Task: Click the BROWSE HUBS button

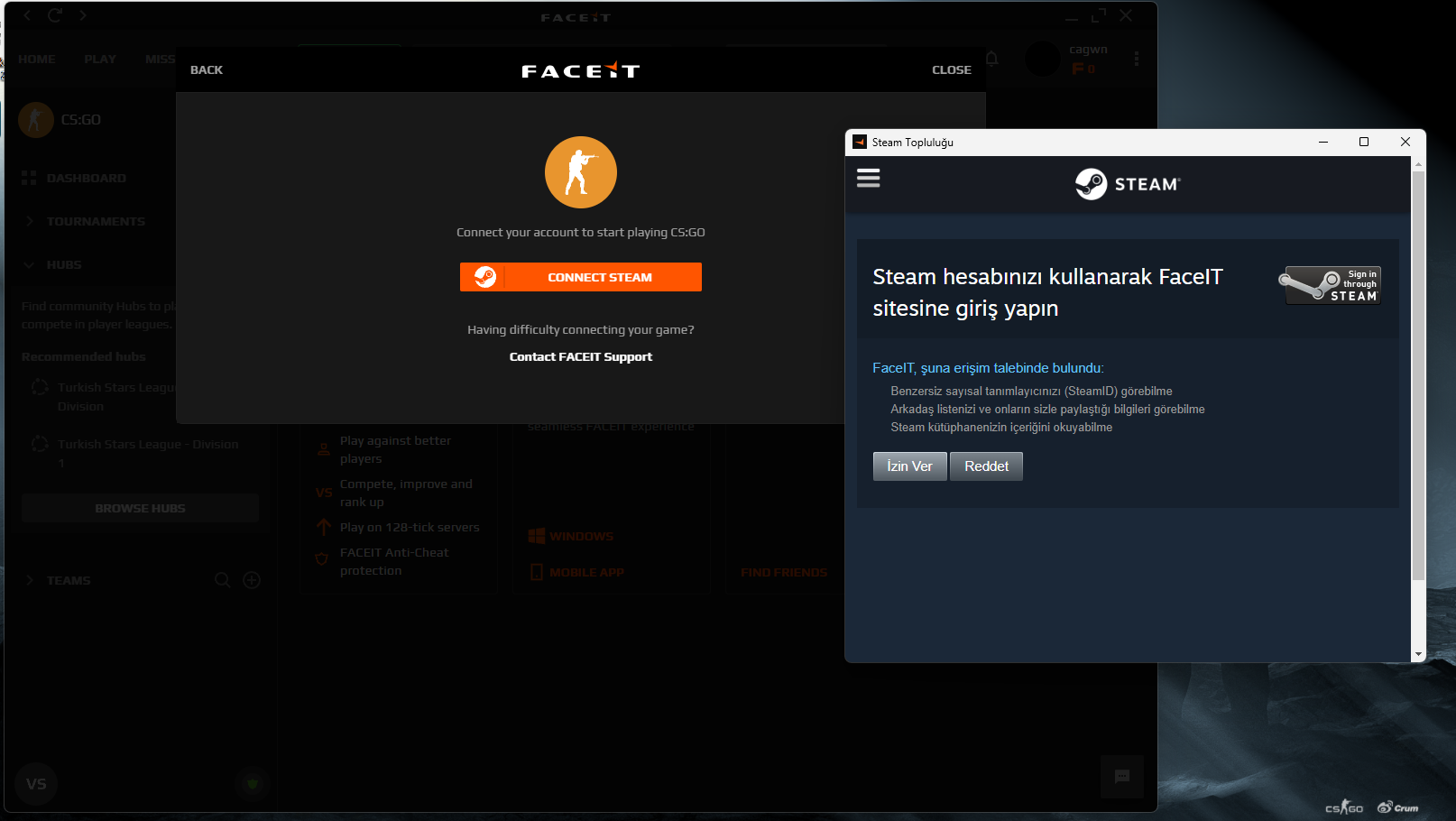Action: (141, 509)
